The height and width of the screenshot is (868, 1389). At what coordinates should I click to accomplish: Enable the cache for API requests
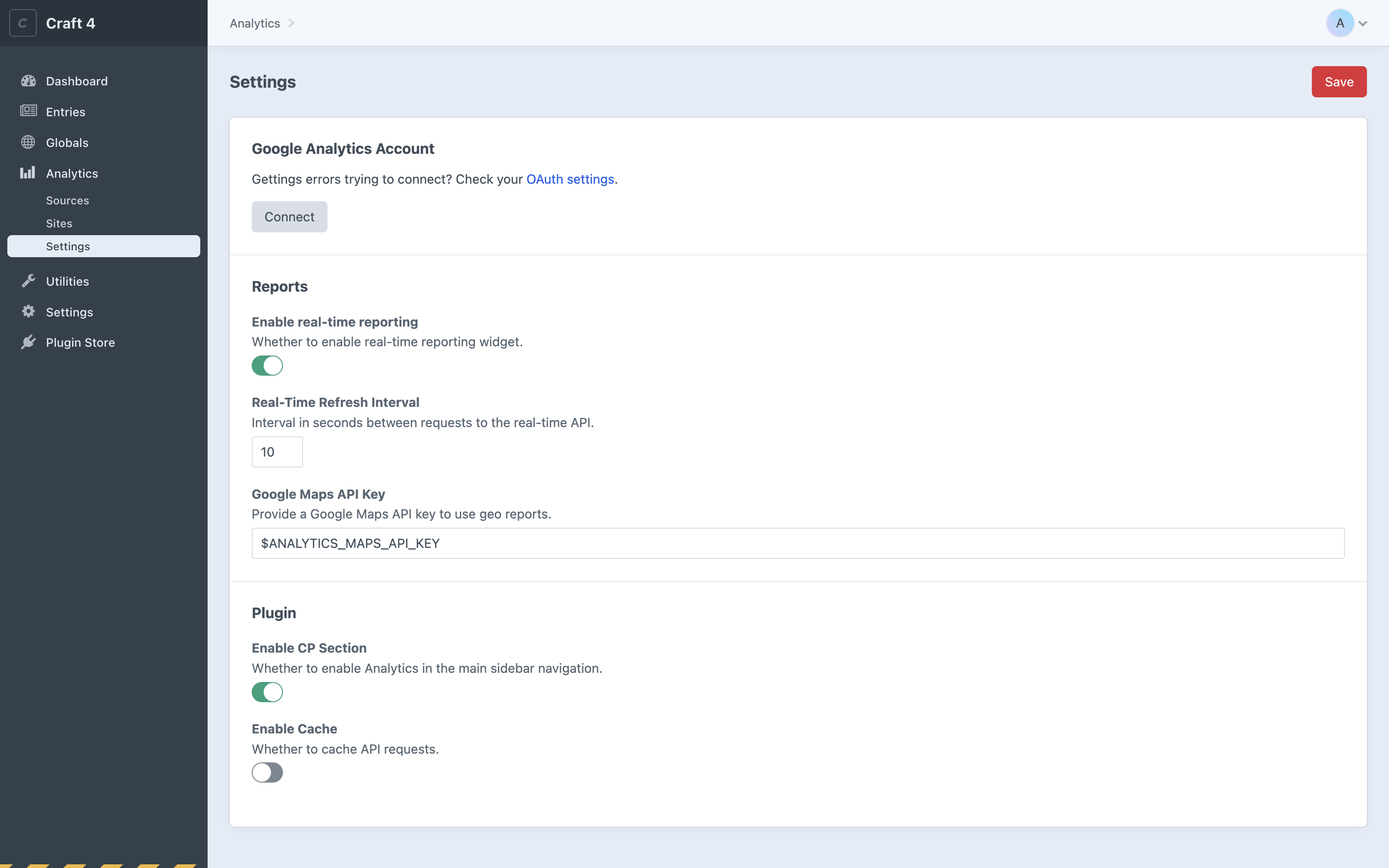click(x=267, y=772)
